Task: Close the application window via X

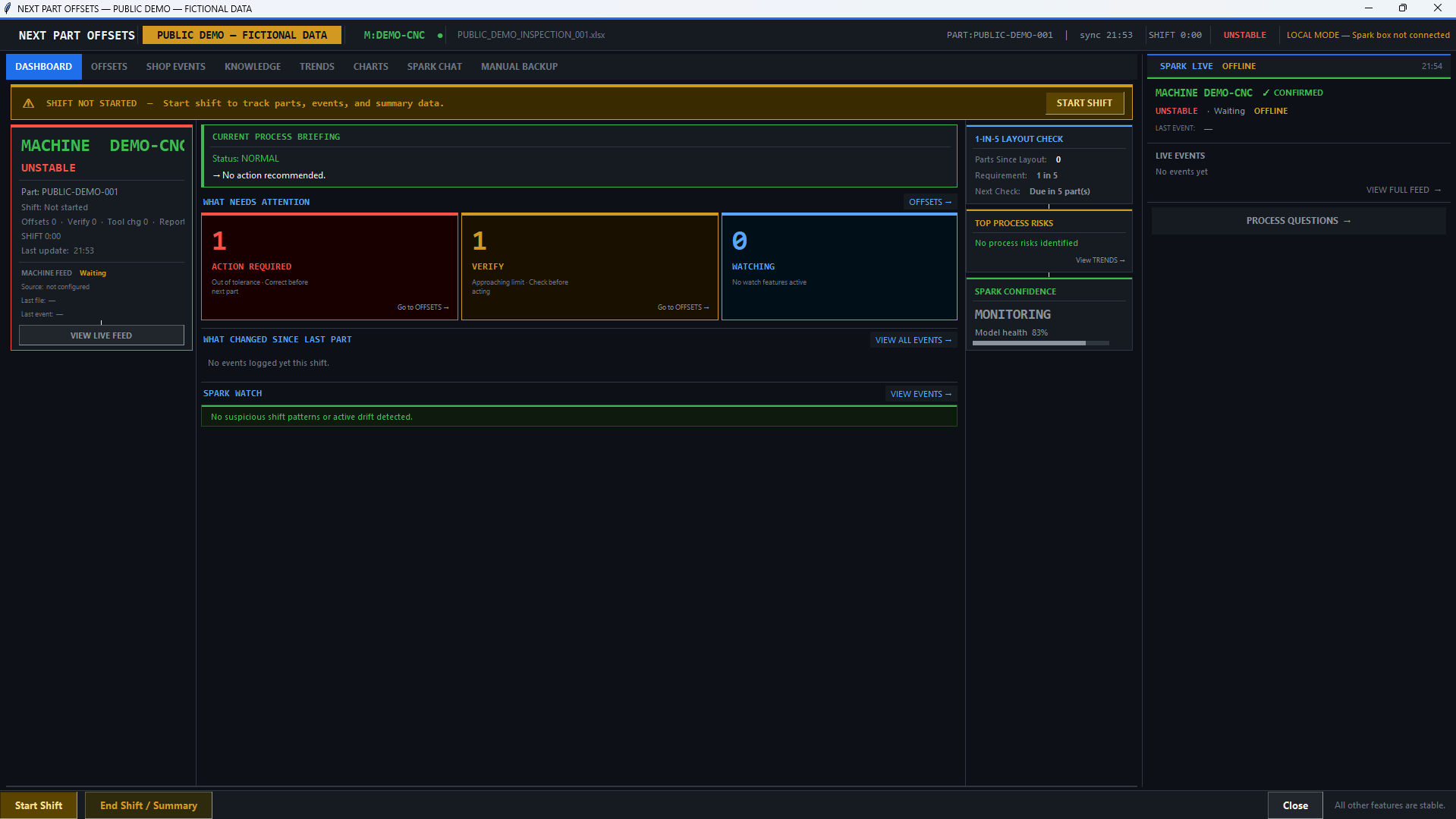Action: point(1438,8)
